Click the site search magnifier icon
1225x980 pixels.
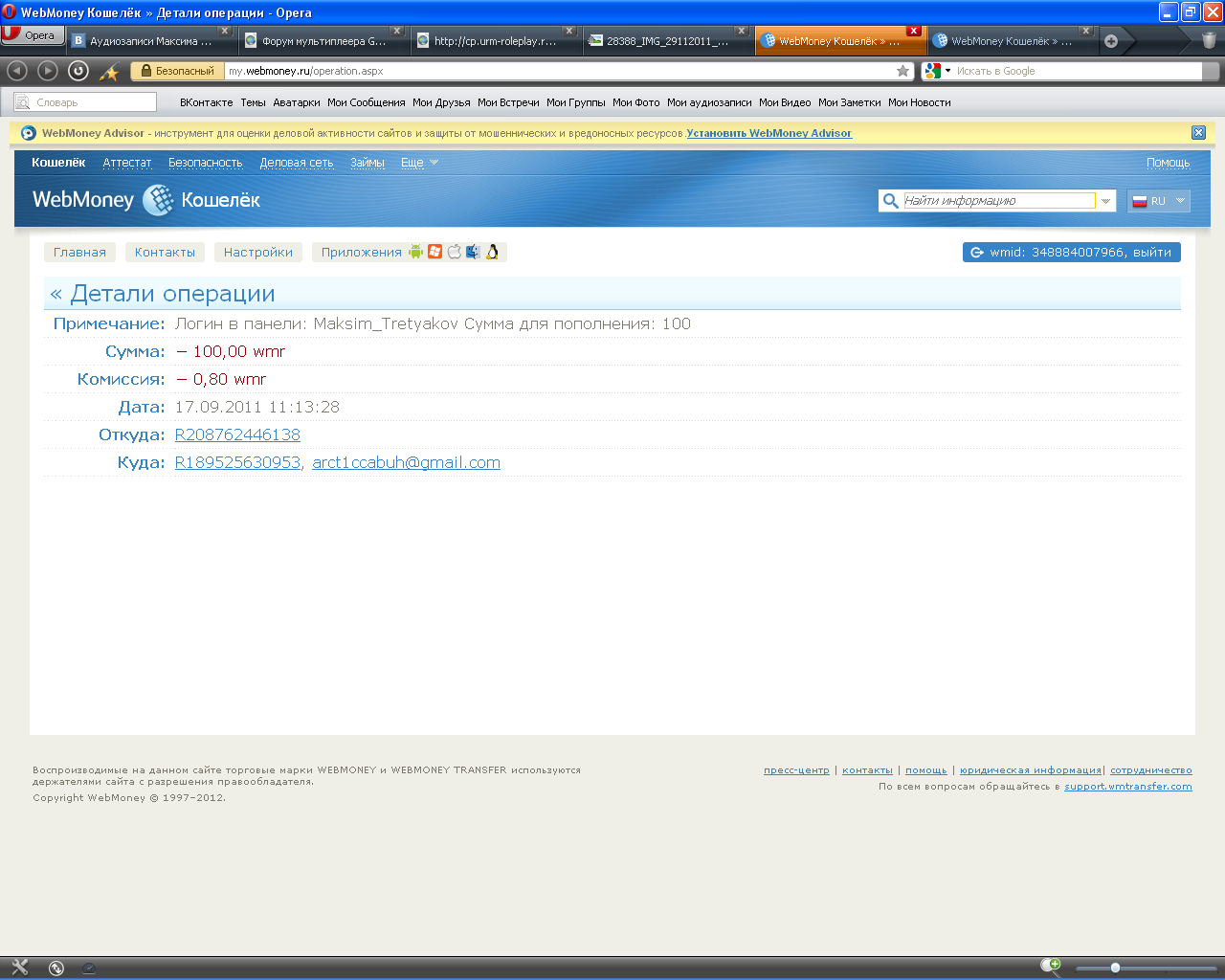click(890, 201)
